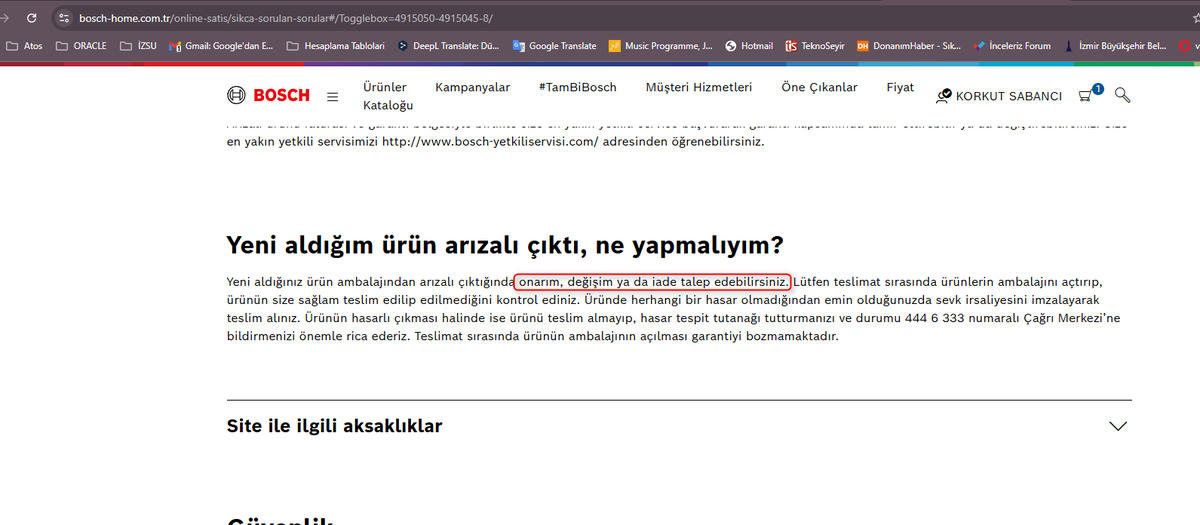Image resolution: width=1200 pixels, height=525 pixels.
Task: Open the Kampanyalar menu item
Action: [472, 87]
